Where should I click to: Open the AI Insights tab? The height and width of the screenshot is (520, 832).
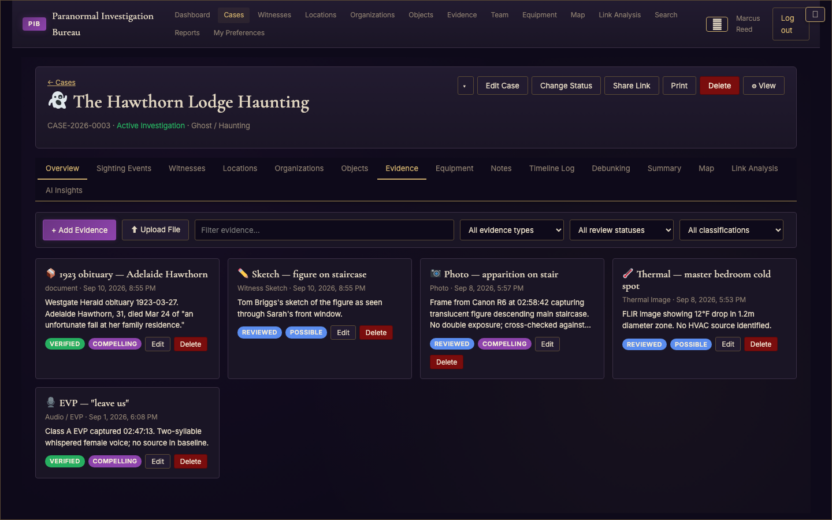click(64, 190)
